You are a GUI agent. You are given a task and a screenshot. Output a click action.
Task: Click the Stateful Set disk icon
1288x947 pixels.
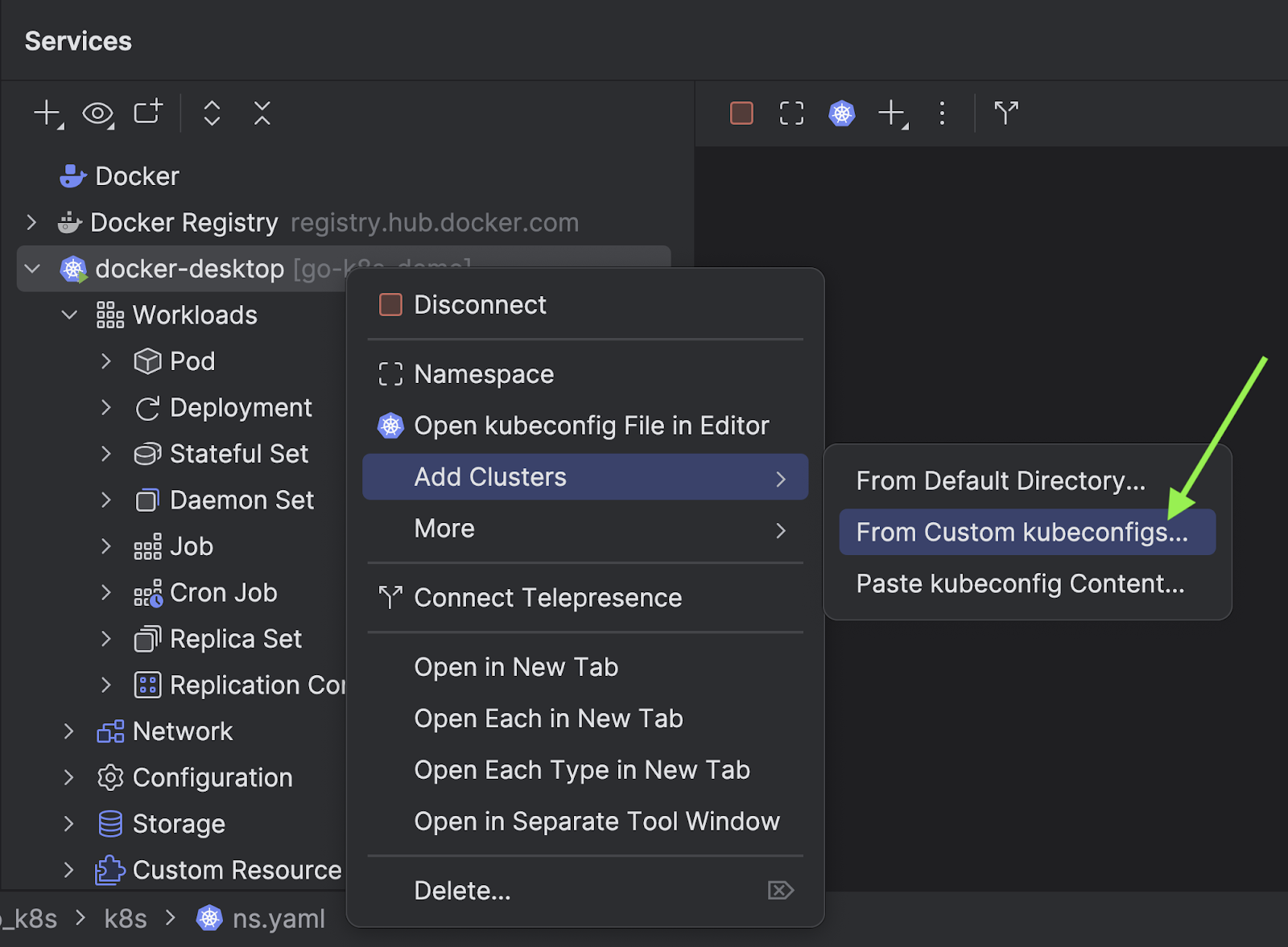pos(147,454)
